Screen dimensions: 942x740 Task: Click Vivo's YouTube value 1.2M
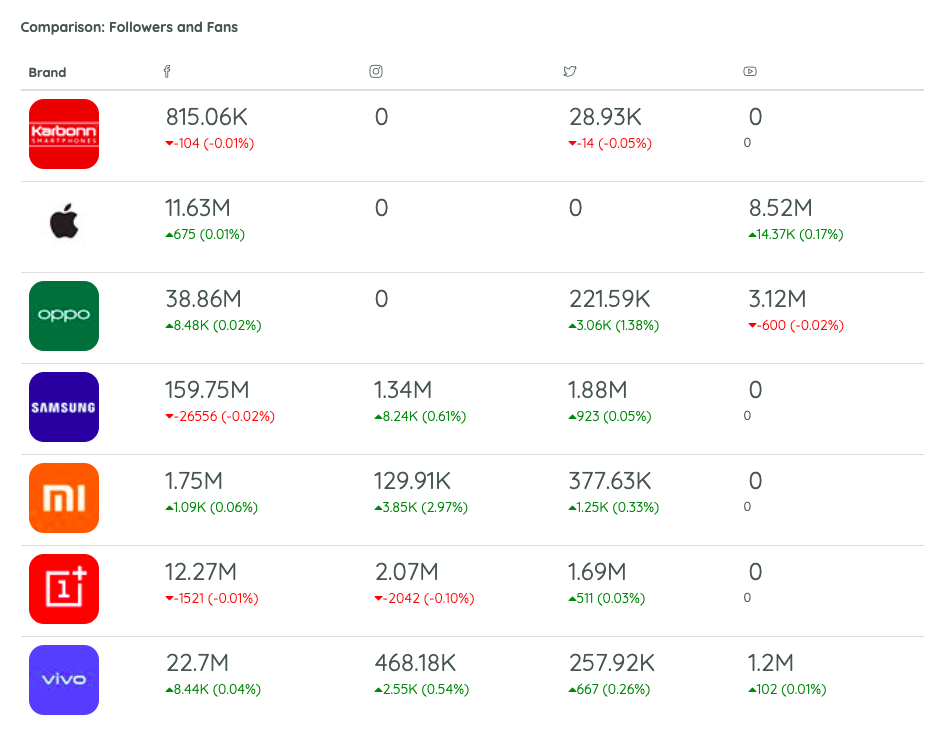point(771,664)
